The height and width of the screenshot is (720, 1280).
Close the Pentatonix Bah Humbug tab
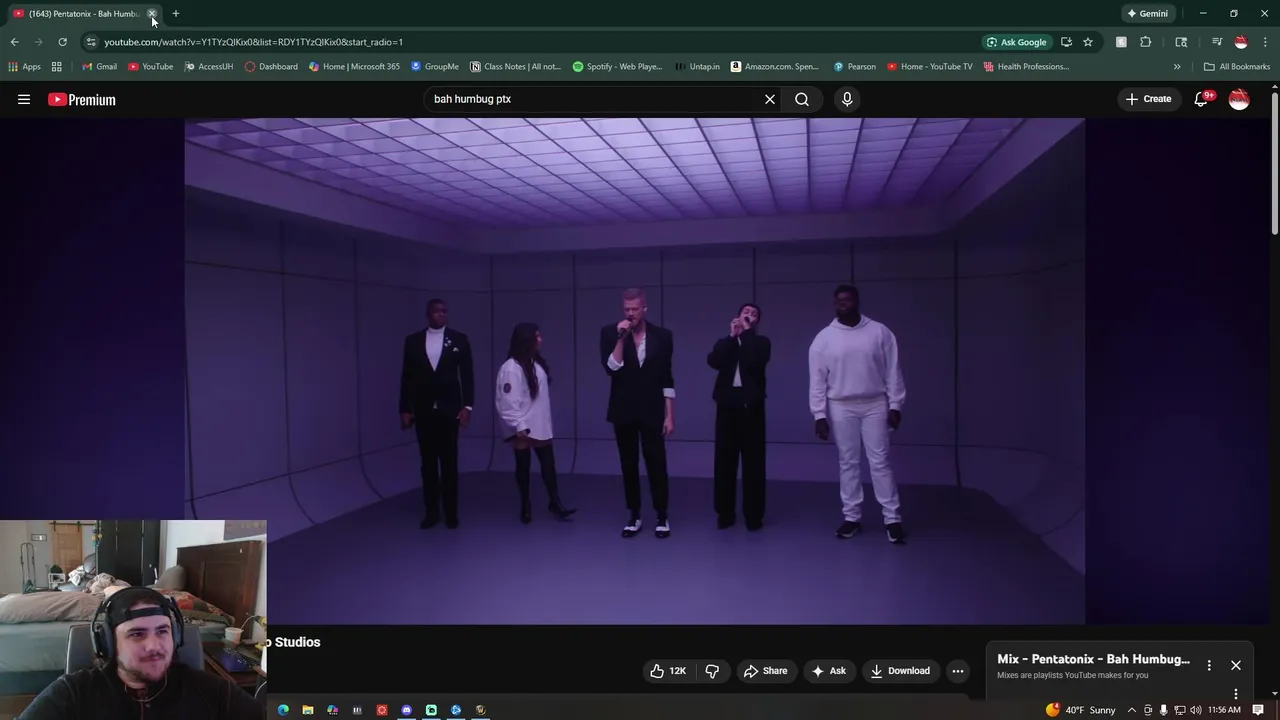152,13
